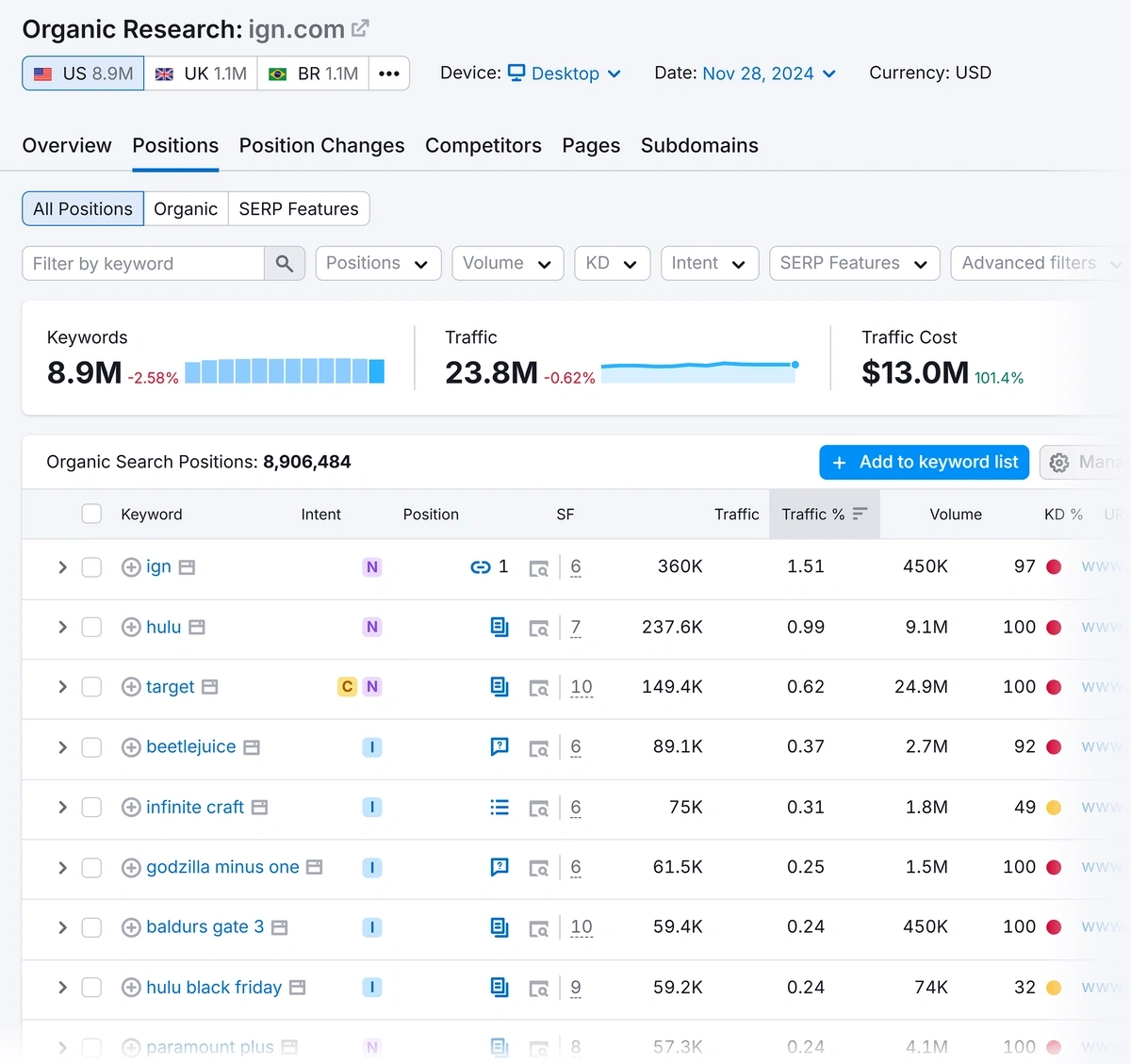
Task: Check the 'baldurs gate 3' row checkbox
Action: [x=91, y=927]
